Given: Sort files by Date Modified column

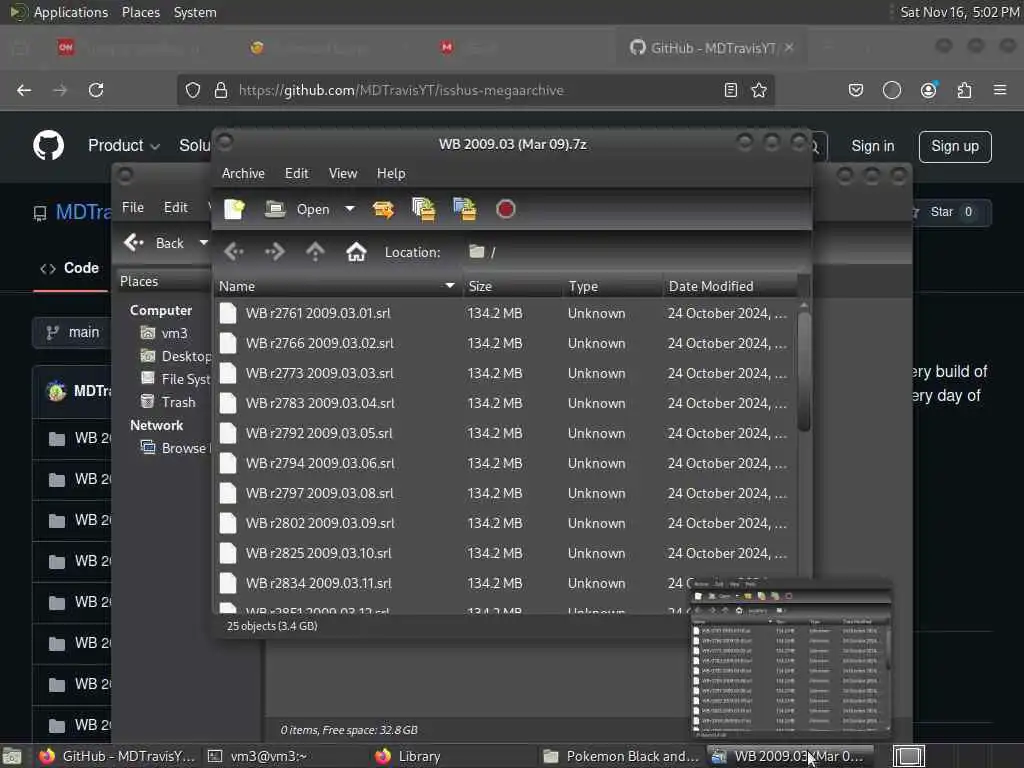Looking at the screenshot, I should (x=730, y=286).
